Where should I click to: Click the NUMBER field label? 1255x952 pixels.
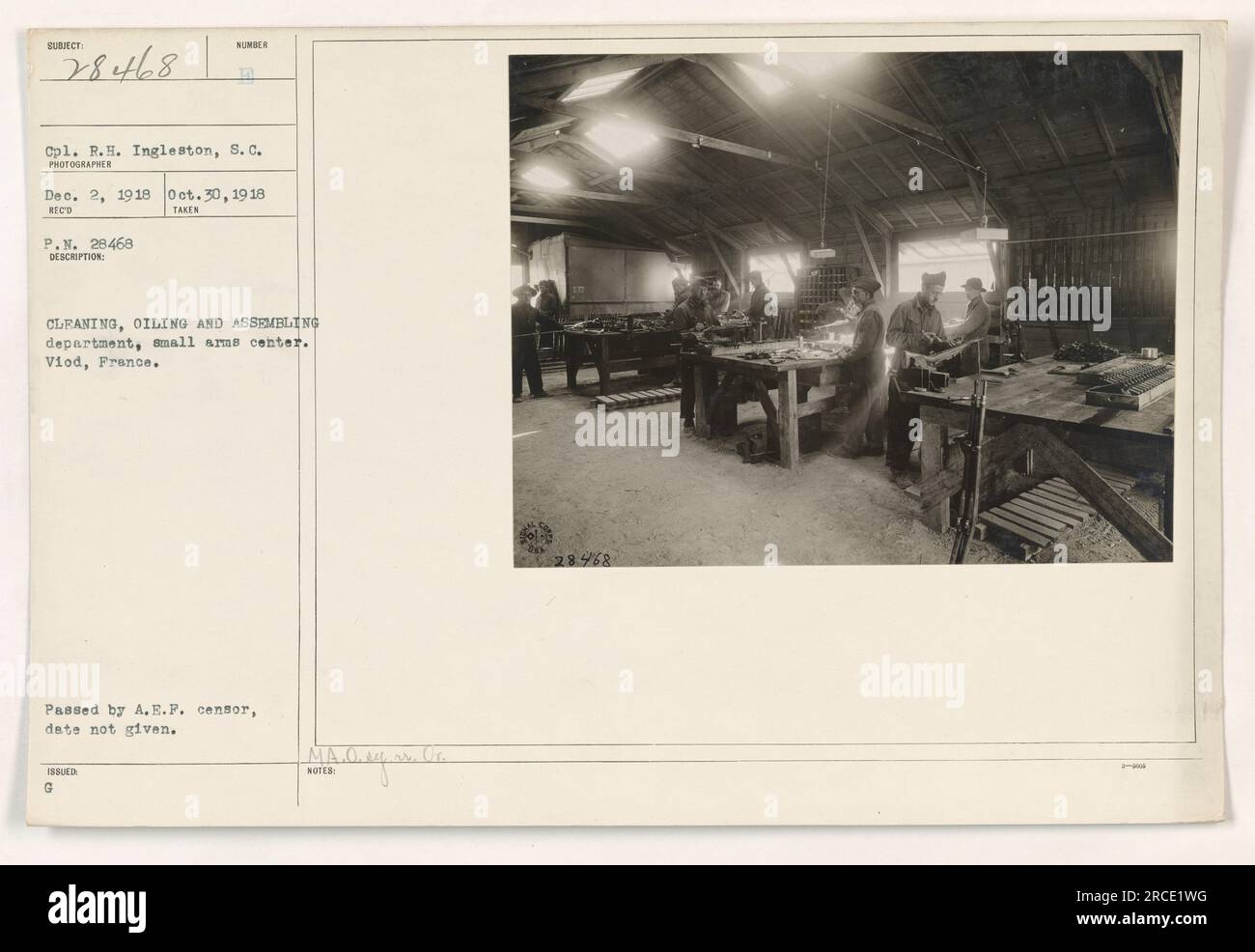point(253,45)
